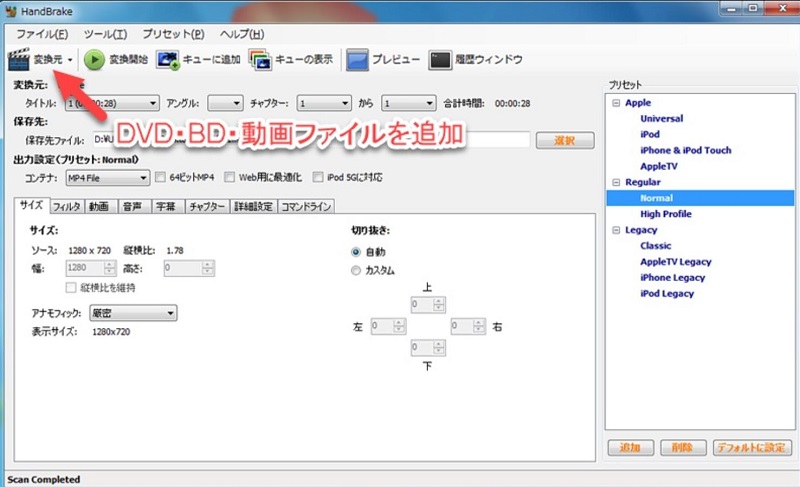Click the HandBrake app icon in title bar

pyautogui.click(x=10, y=11)
